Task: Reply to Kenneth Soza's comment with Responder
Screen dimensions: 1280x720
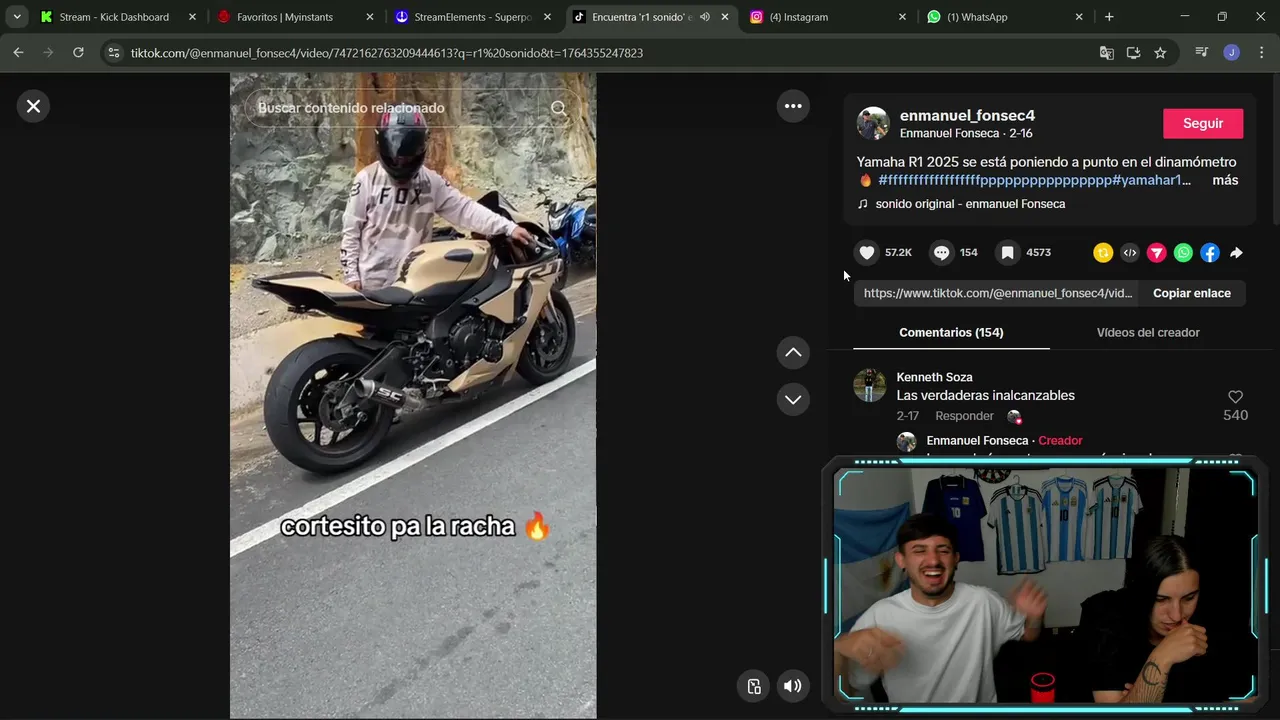Action: click(964, 416)
